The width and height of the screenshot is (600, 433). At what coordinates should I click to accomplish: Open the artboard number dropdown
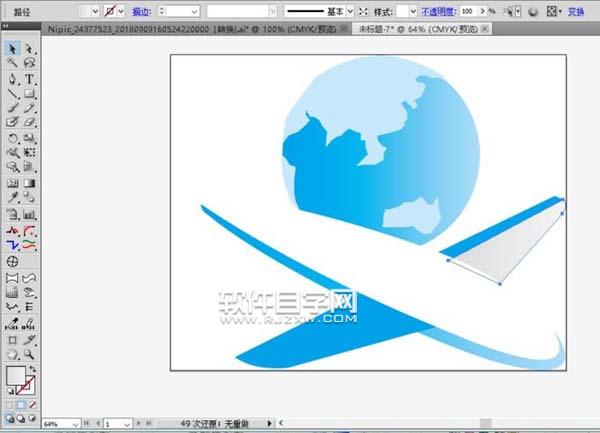[x=127, y=424]
